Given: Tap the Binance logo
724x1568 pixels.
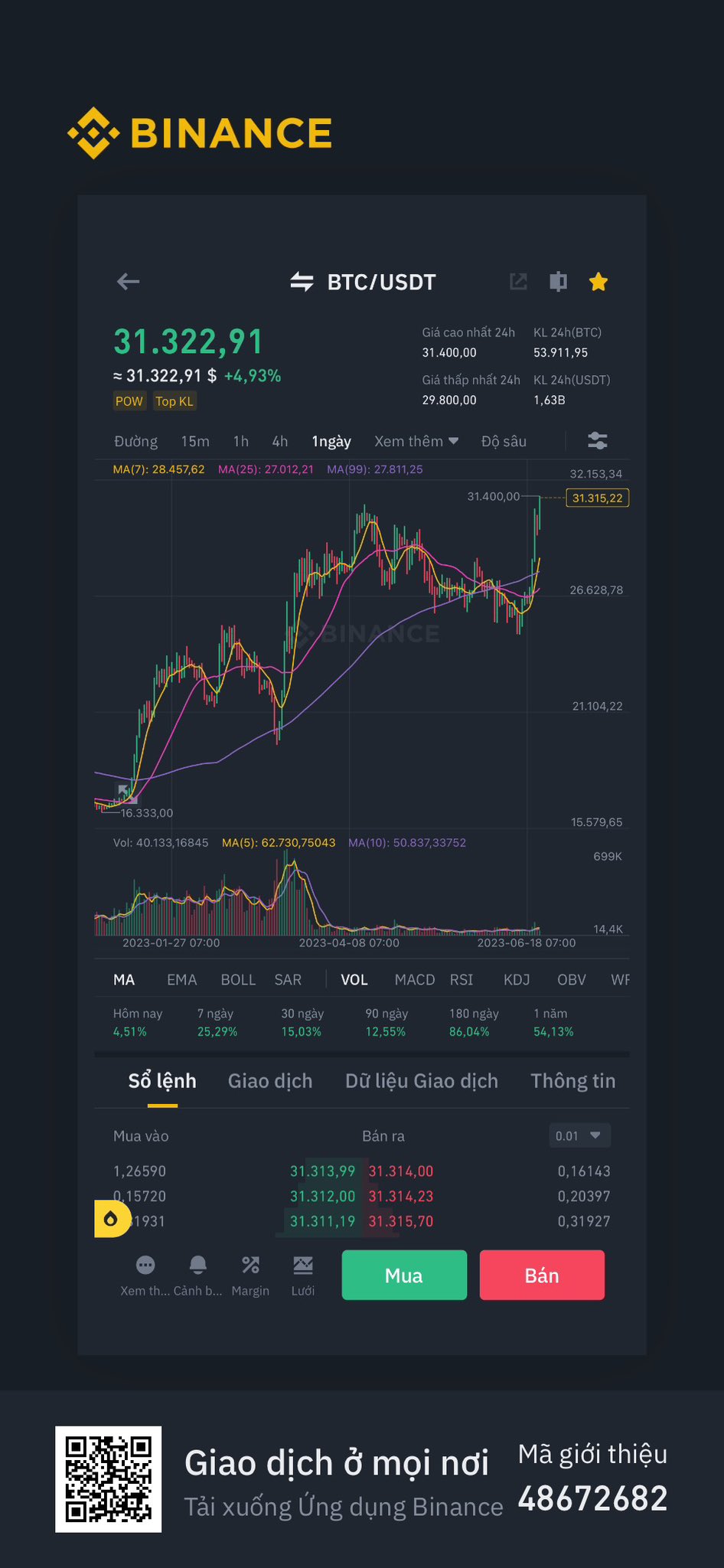Looking at the screenshot, I should [x=200, y=133].
